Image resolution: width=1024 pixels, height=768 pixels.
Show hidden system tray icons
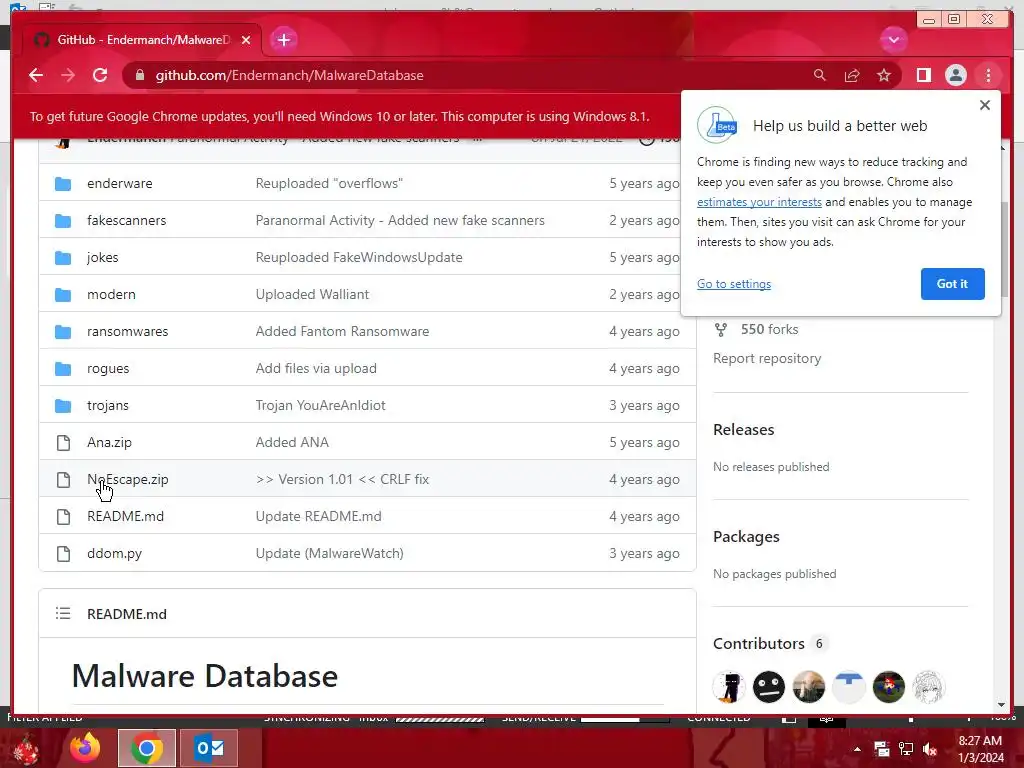(x=857, y=749)
